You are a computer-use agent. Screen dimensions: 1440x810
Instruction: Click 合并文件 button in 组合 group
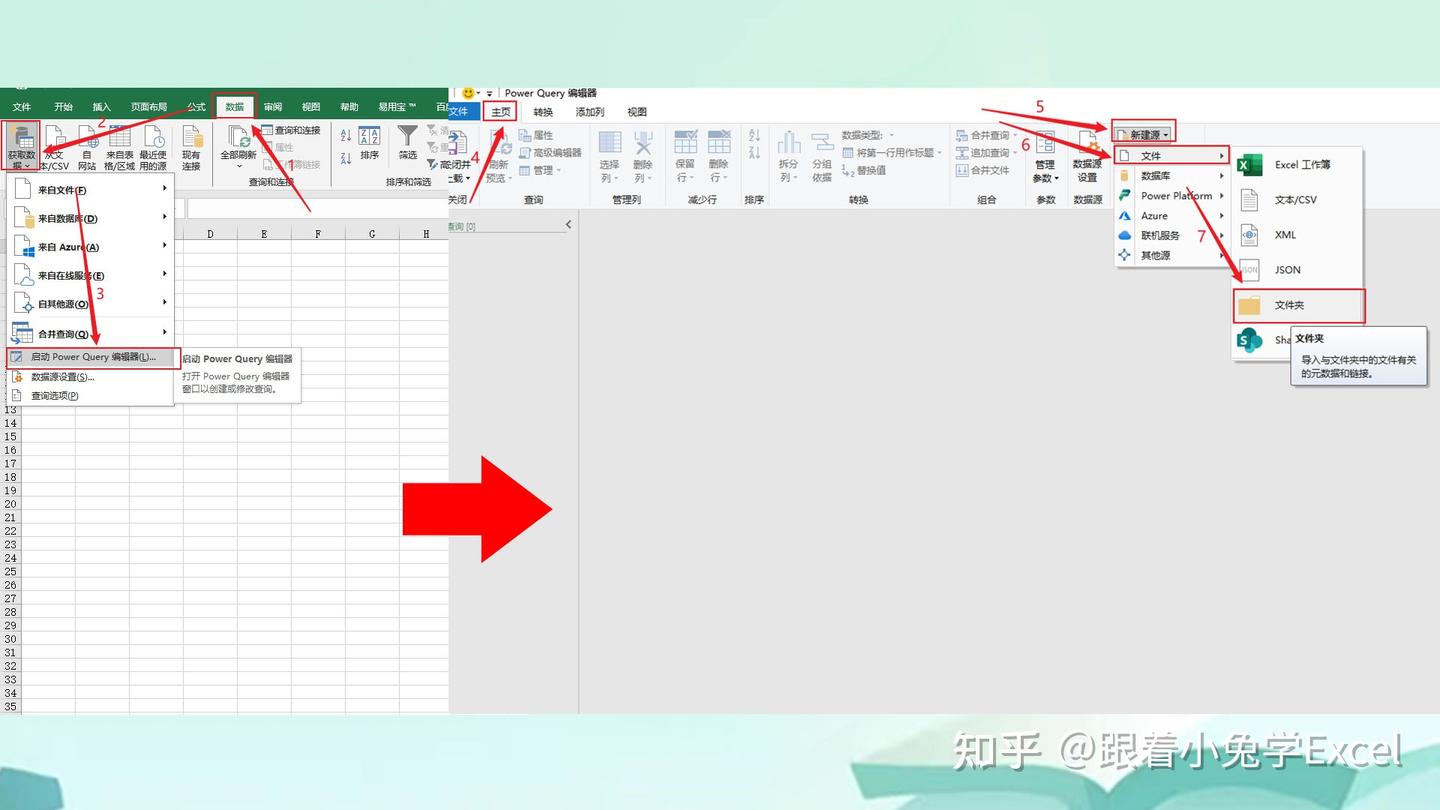point(982,171)
